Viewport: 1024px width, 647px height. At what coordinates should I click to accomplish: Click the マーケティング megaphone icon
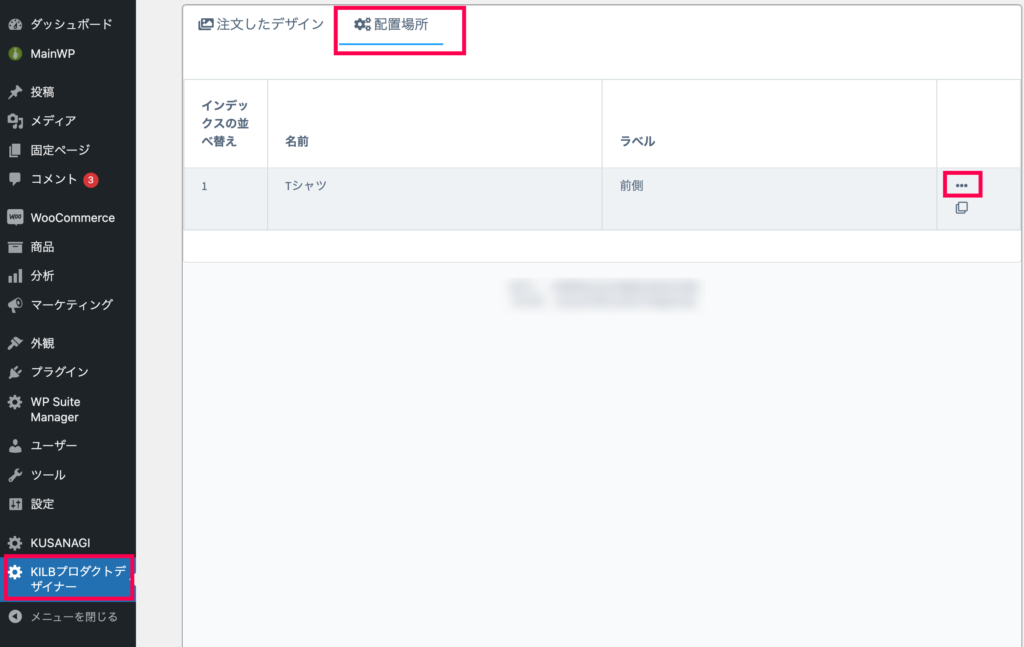pos(15,305)
